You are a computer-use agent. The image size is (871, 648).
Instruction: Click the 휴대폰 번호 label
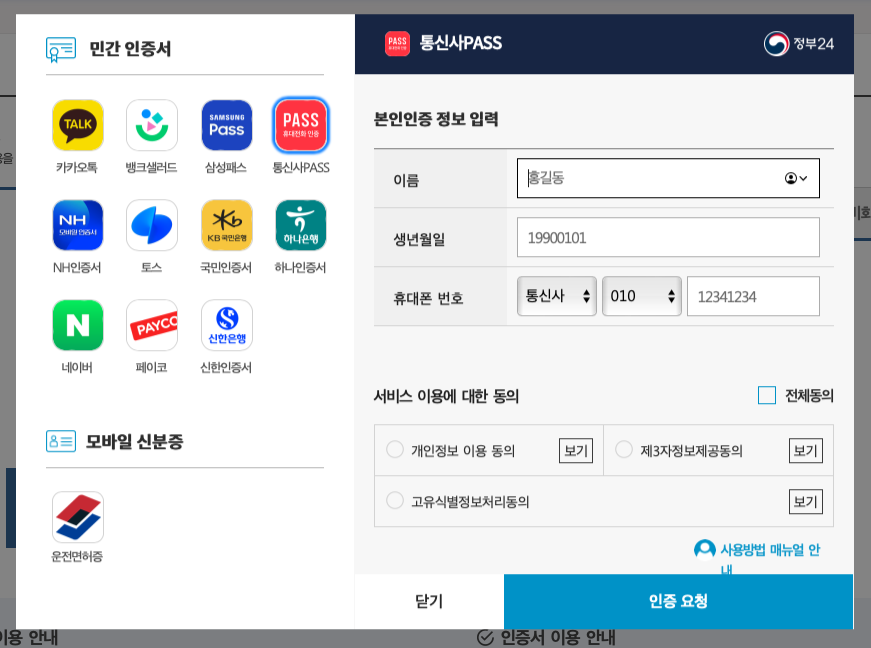coord(428,298)
